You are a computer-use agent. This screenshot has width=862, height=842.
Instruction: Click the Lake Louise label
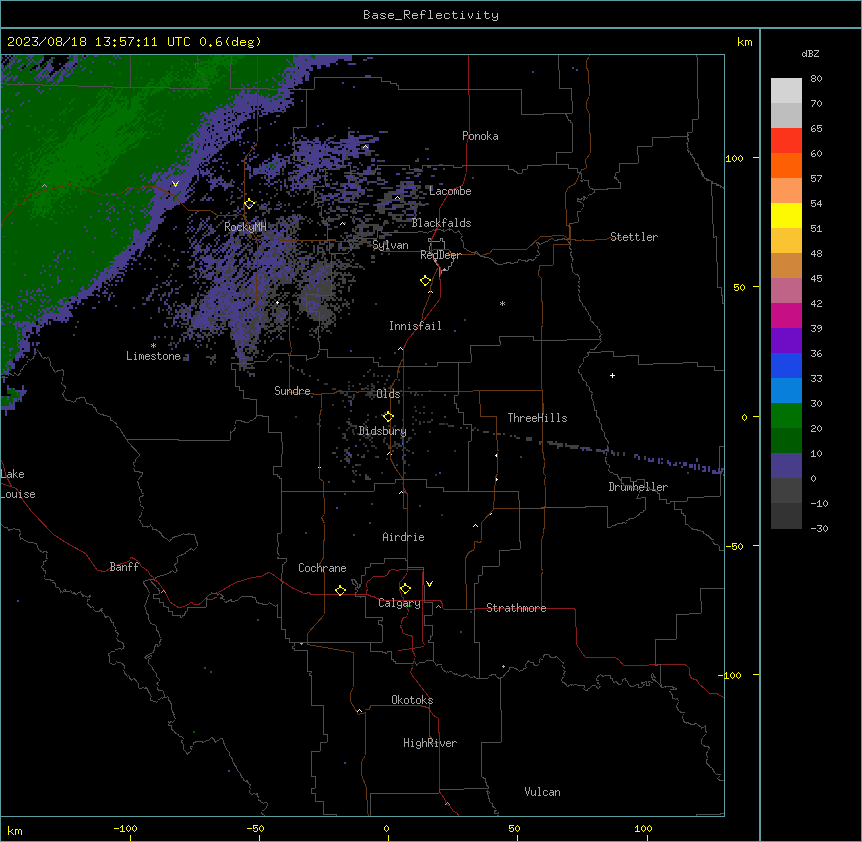tap(18, 484)
